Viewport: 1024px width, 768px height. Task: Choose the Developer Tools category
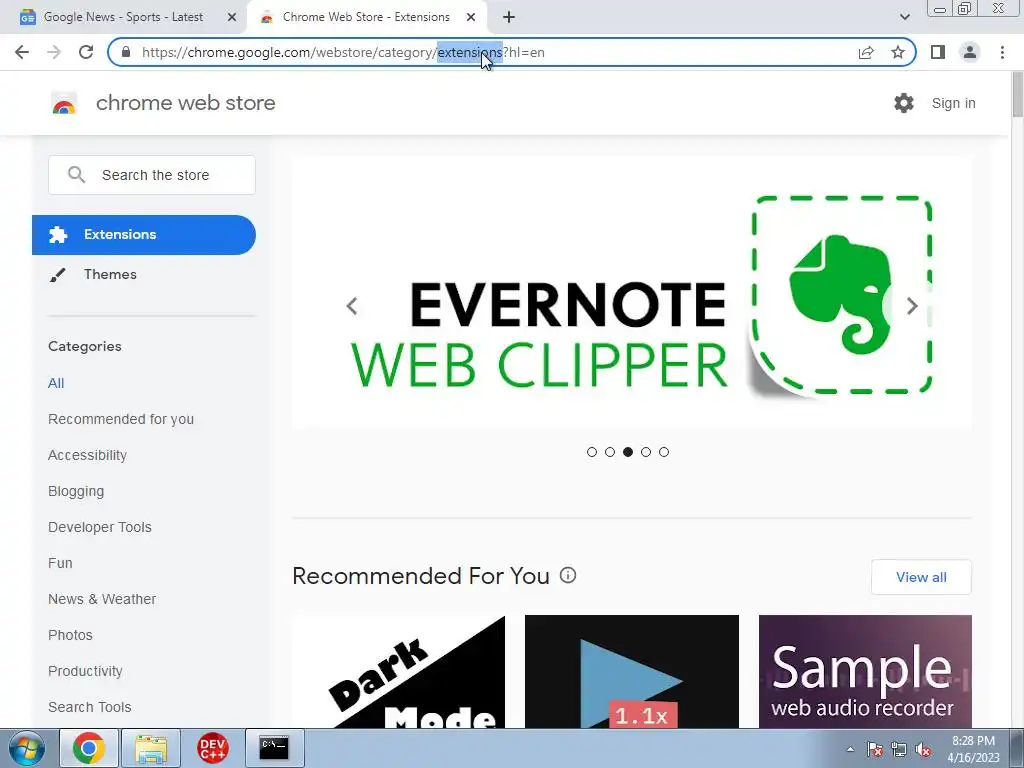[x=100, y=527]
